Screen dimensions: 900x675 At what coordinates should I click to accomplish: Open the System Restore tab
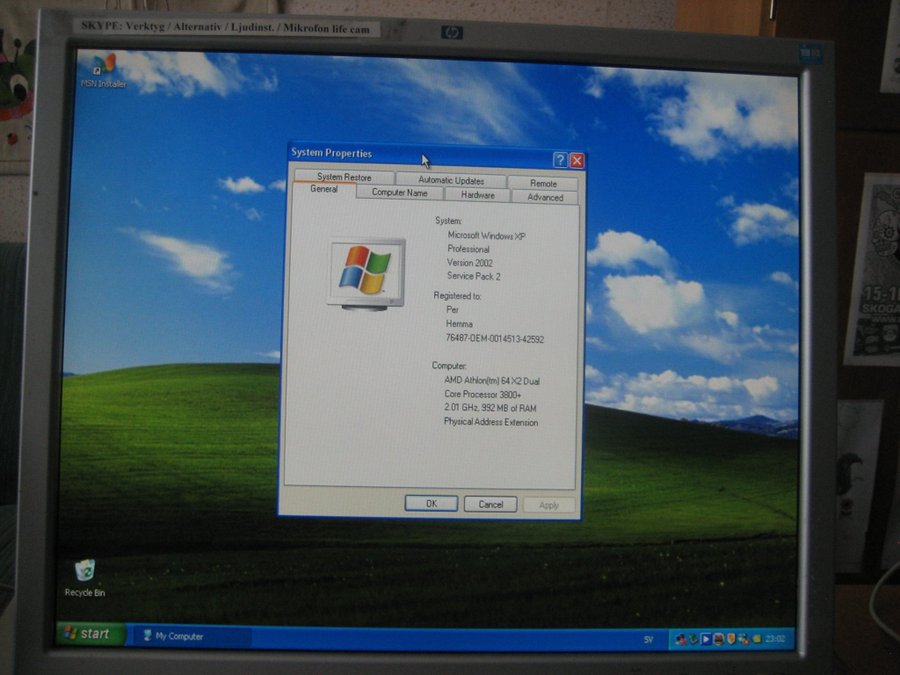344,177
